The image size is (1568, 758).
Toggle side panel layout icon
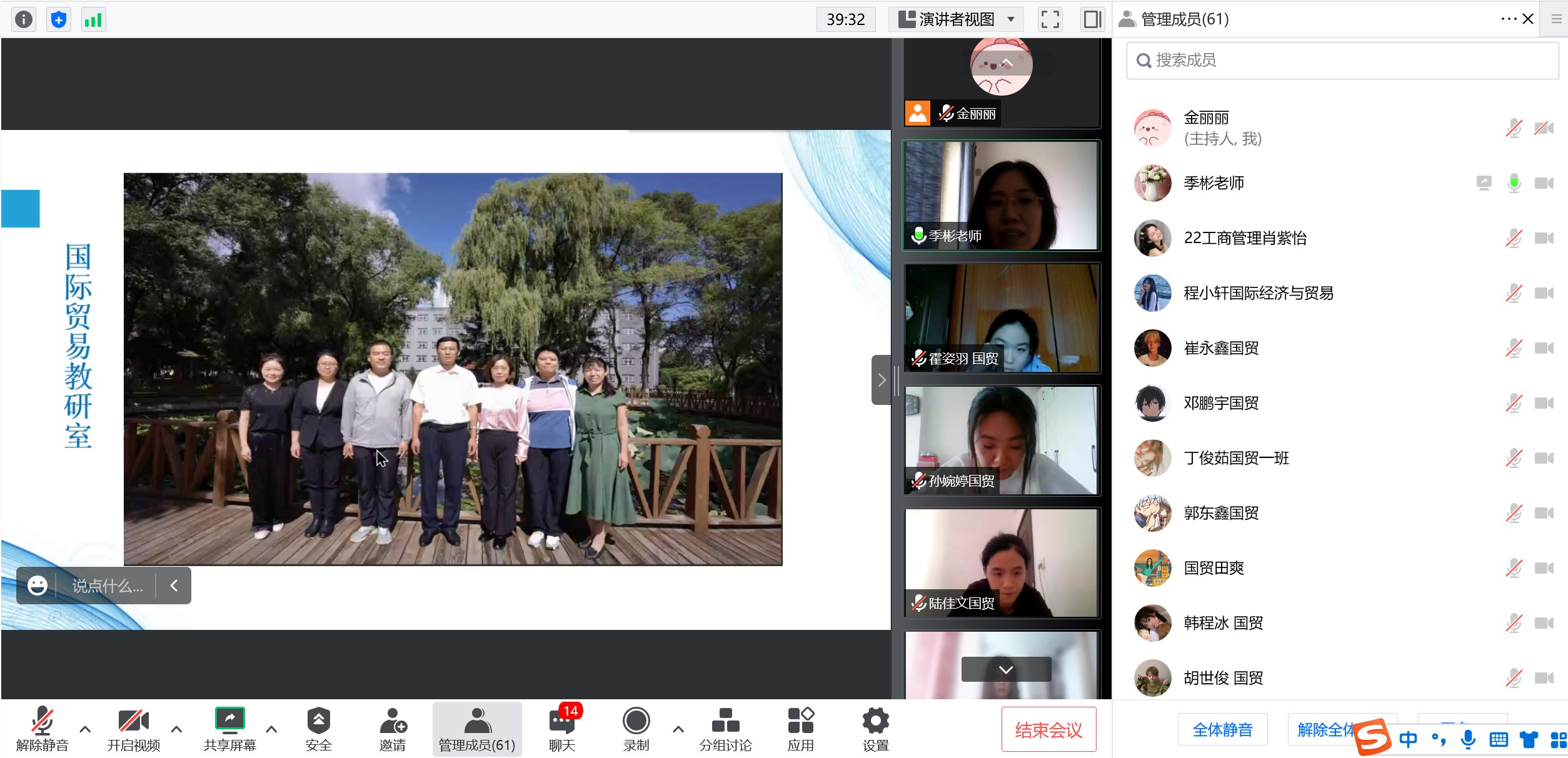click(1092, 19)
